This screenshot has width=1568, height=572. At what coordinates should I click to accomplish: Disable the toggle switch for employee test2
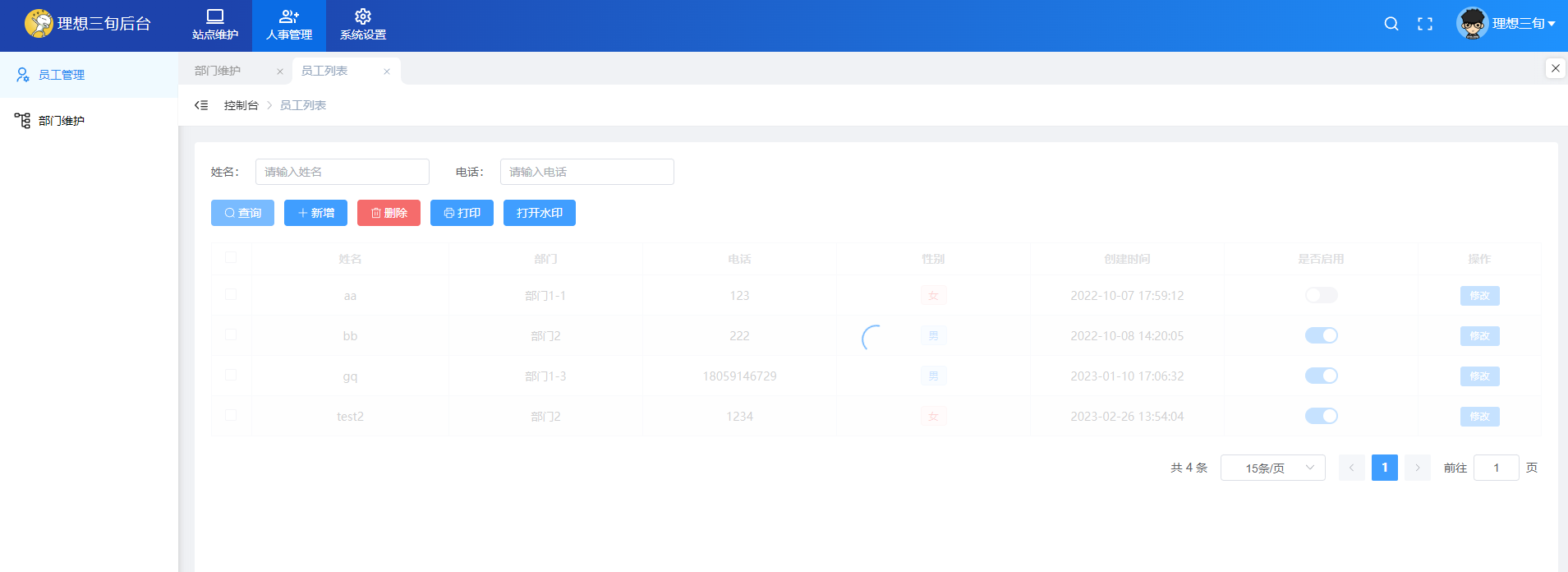click(1321, 416)
